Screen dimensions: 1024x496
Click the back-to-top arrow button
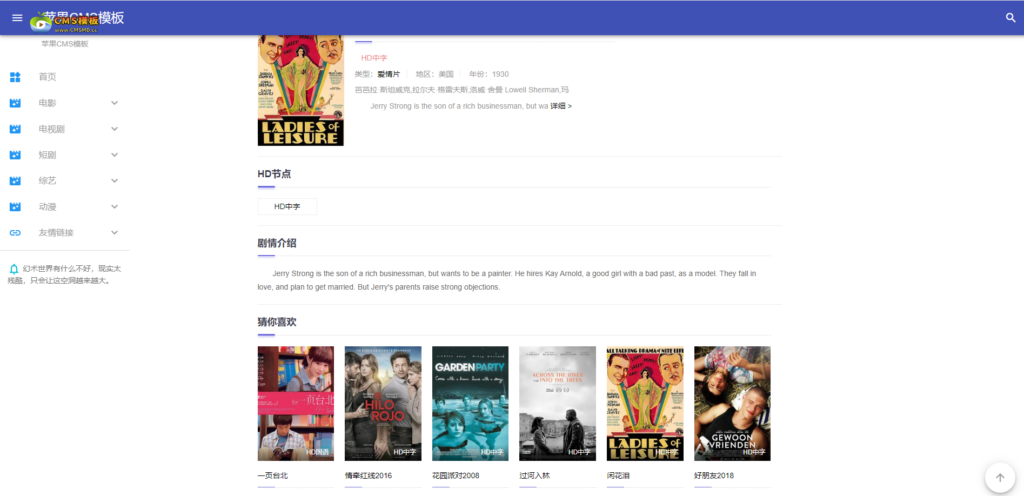pos(1000,478)
